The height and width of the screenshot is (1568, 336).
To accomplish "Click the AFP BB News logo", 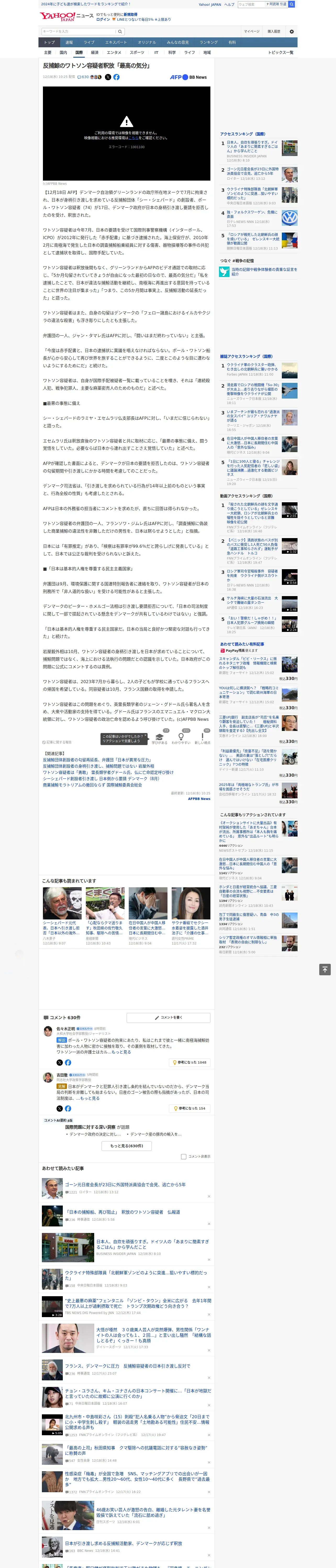I will coord(188,77).
